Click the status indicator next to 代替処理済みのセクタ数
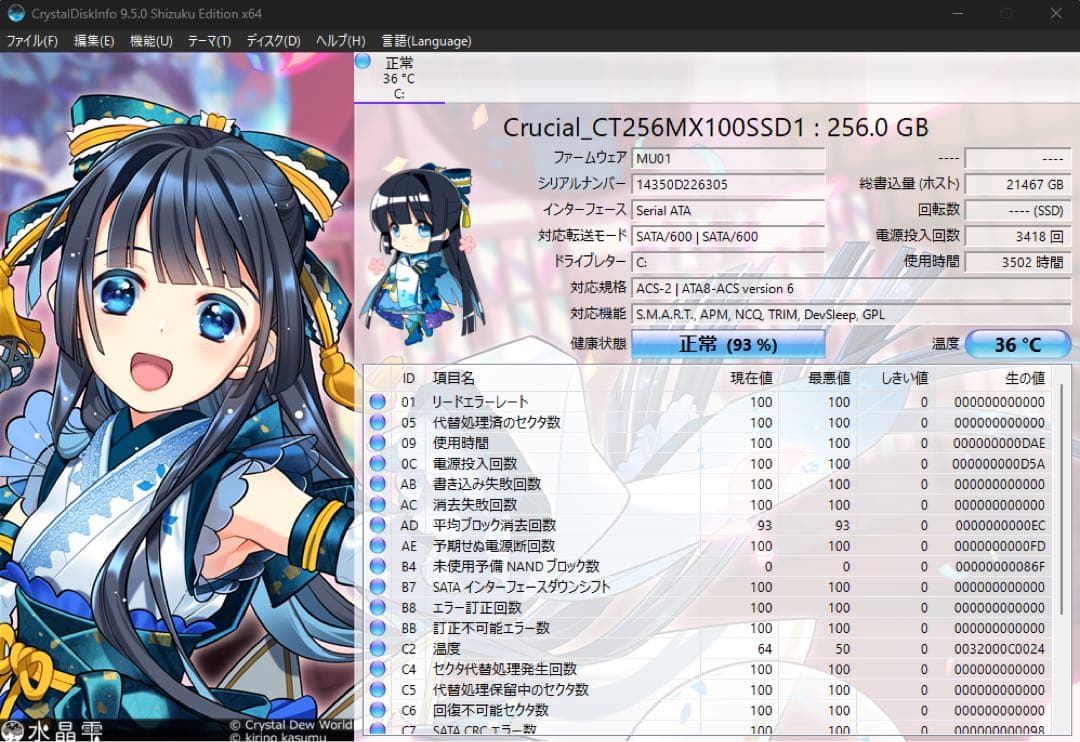The image size is (1080, 742). click(377, 422)
